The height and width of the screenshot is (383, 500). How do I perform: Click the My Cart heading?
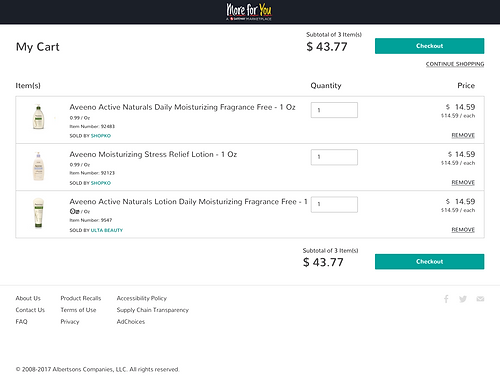tap(38, 47)
